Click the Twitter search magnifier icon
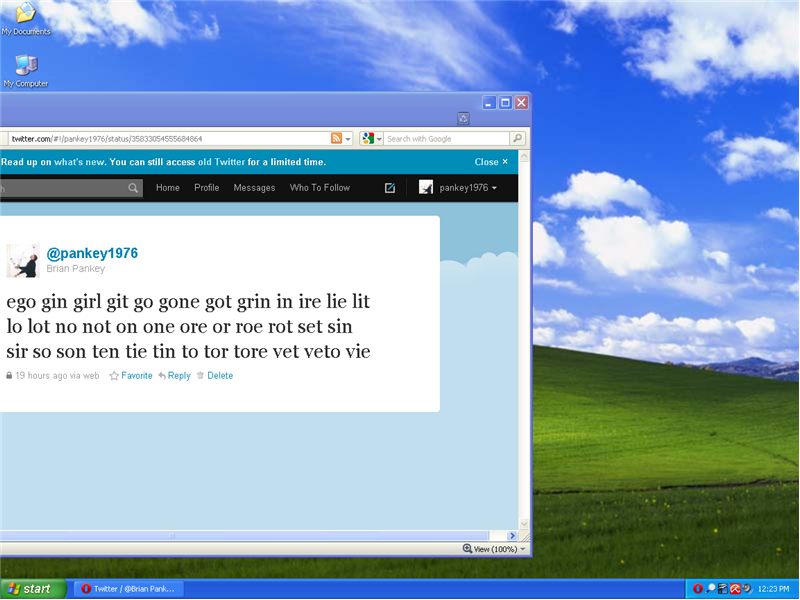The image size is (800, 600). click(x=133, y=188)
